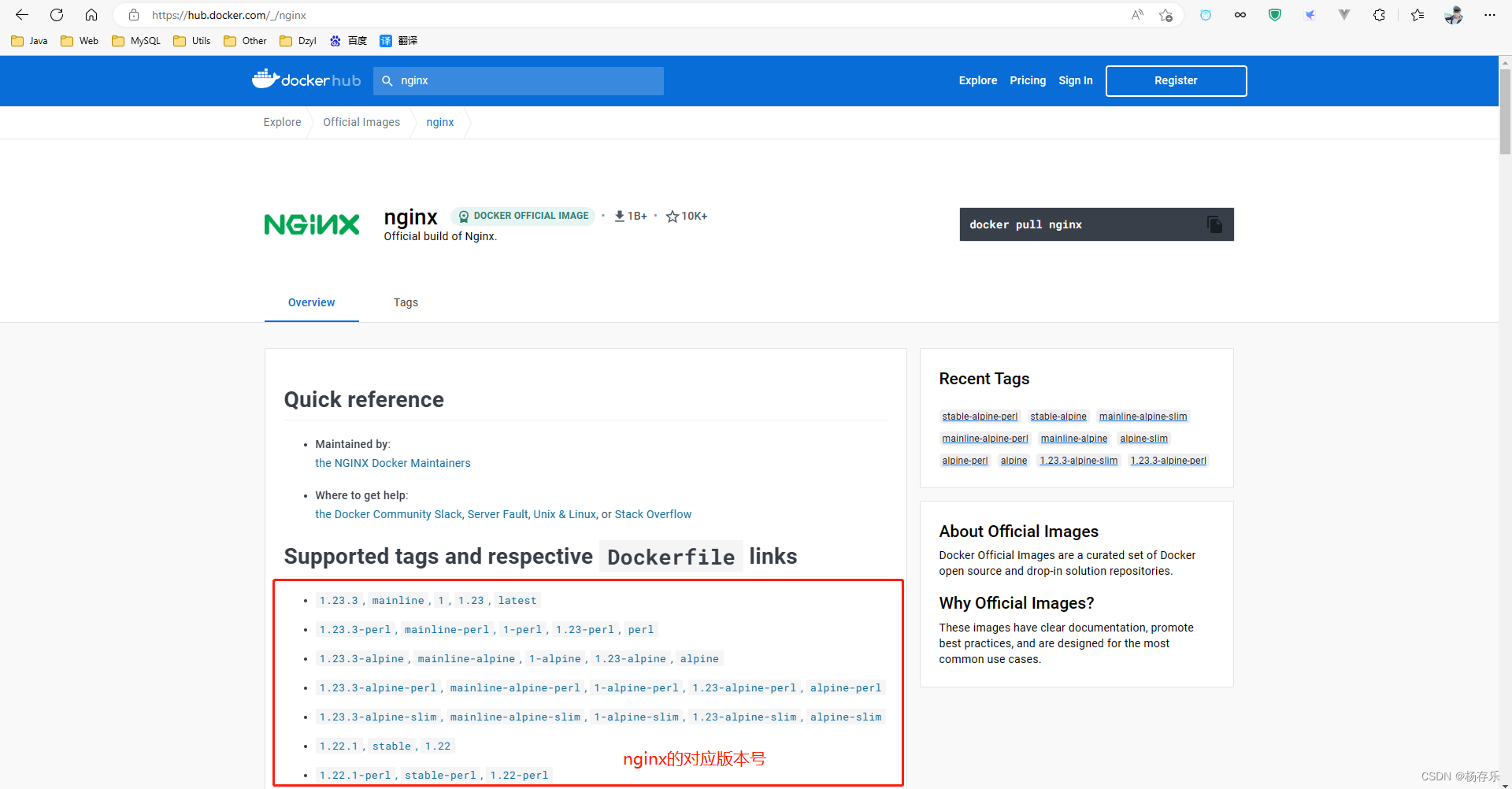Open the NGINX Docker Maintainers link

(x=393, y=463)
